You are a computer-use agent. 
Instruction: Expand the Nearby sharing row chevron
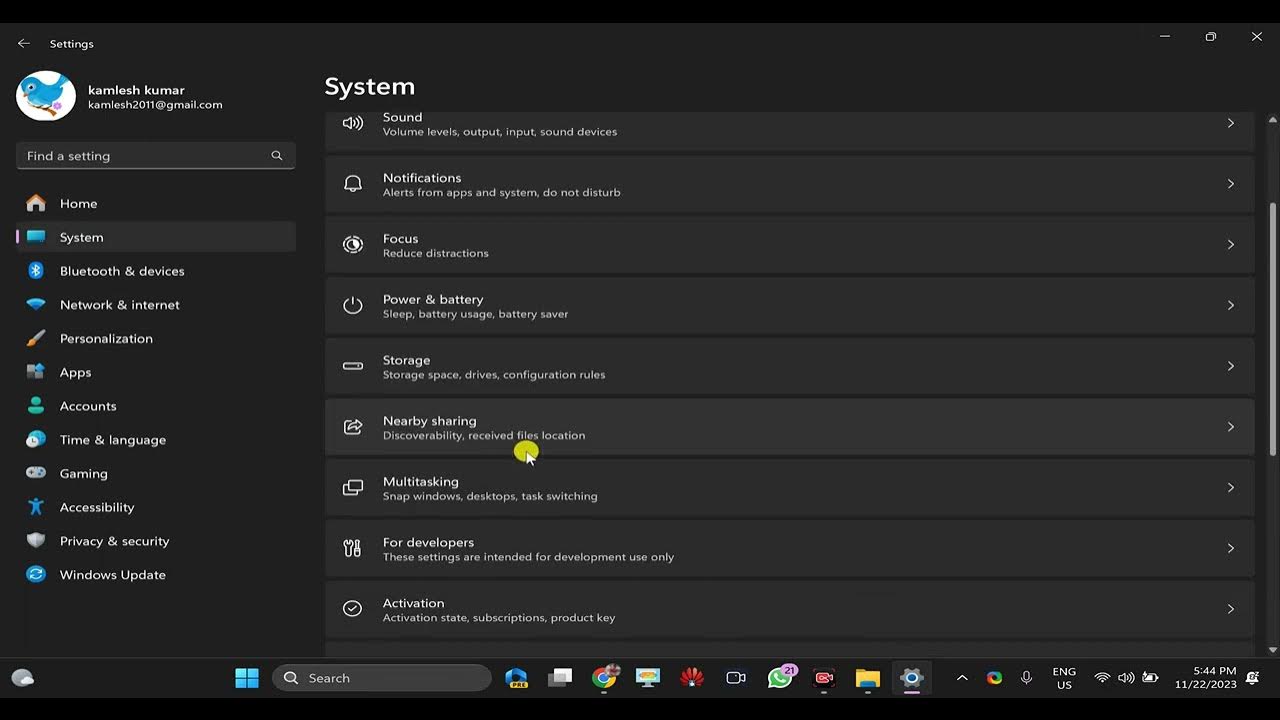pyautogui.click(x=1231, y=427)
